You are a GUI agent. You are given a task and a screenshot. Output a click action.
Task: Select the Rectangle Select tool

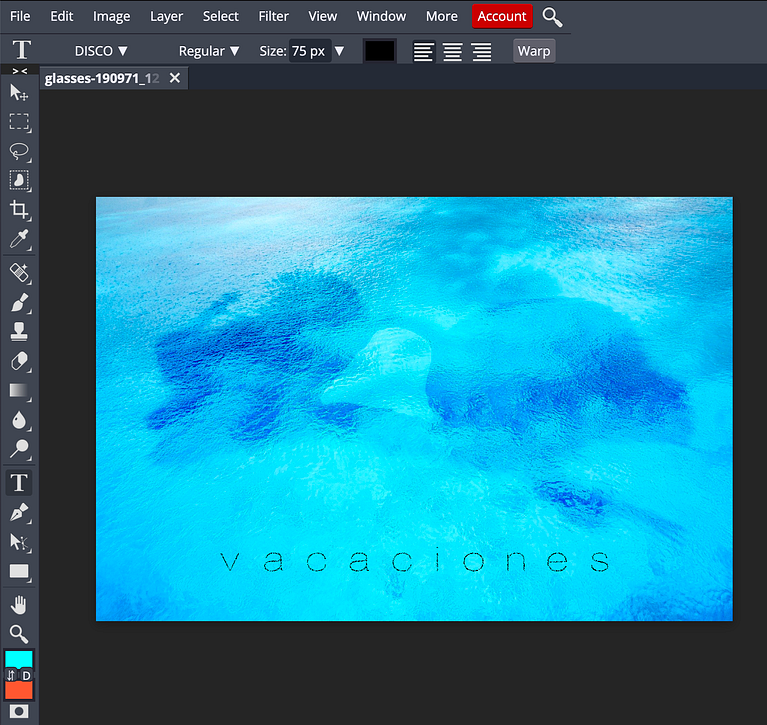pyautogui.click(x=19, y=122)
